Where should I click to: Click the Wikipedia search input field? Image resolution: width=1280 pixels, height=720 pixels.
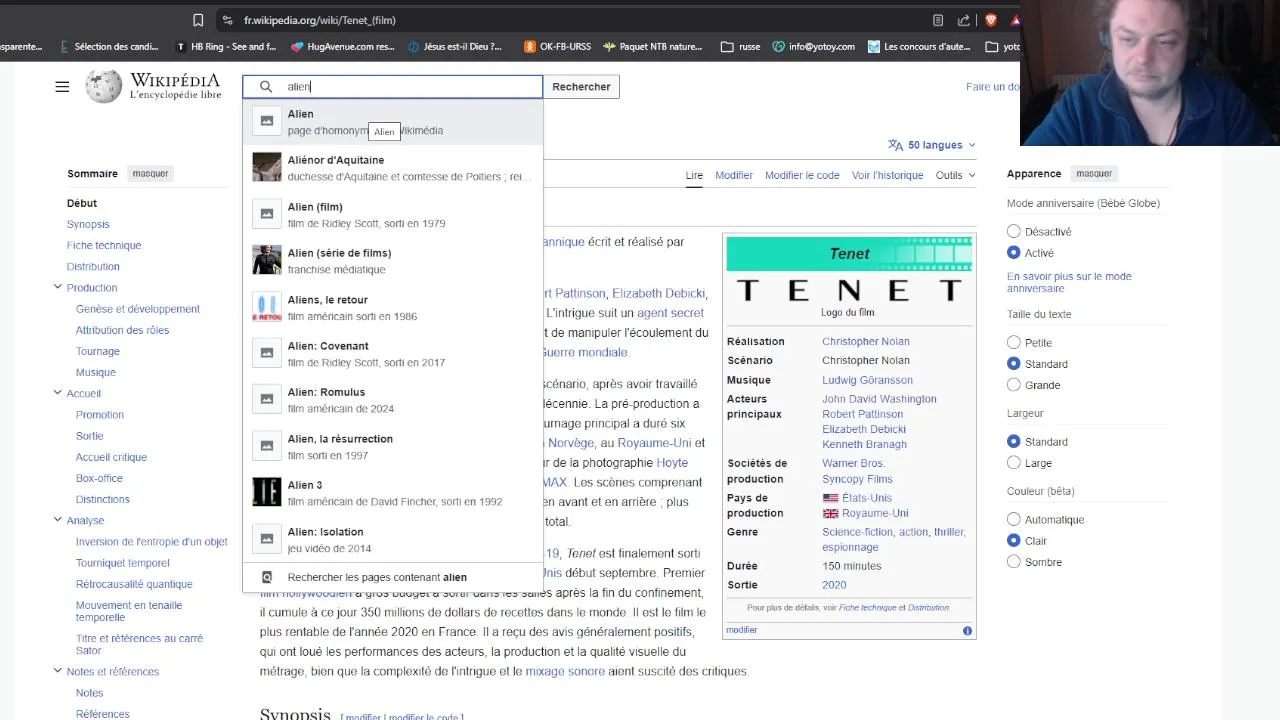pyautogui.click(x=393, y=87)
